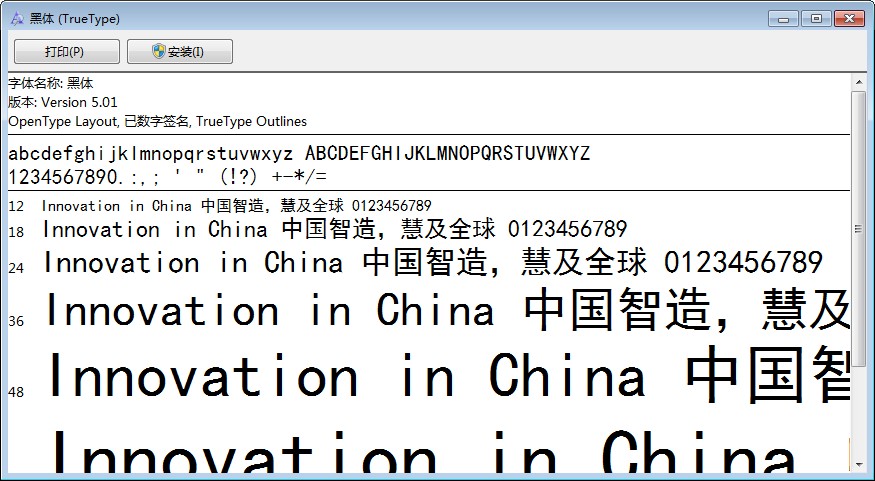Click the shield icon on the 安装 button
The width and height of the screenshot is (875, 481).
[x=159, y=52]
